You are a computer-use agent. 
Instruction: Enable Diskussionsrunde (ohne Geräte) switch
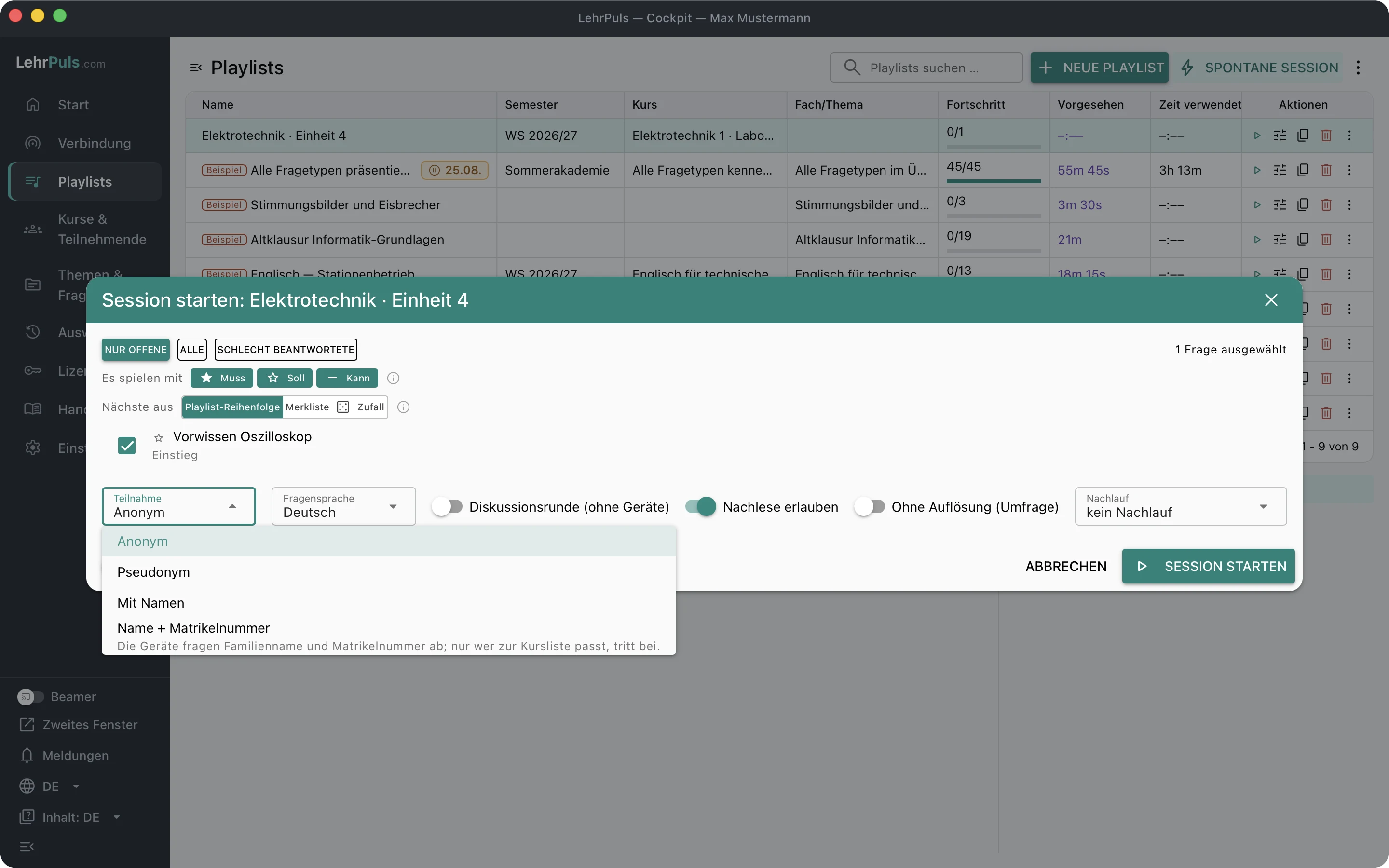tap(447, 506)
